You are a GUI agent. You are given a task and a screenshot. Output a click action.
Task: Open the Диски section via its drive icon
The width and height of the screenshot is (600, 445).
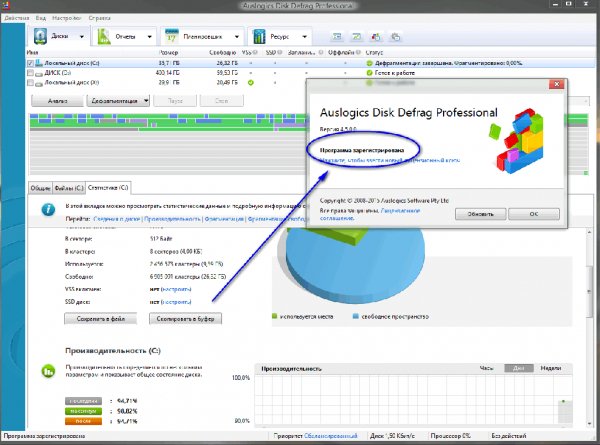click(40, 36)
